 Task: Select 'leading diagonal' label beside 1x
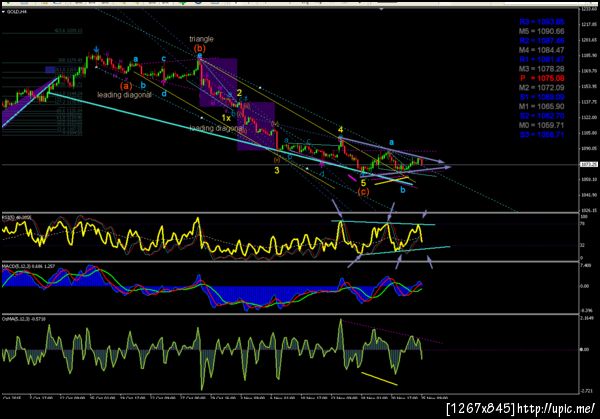click(x=216, y=128)
